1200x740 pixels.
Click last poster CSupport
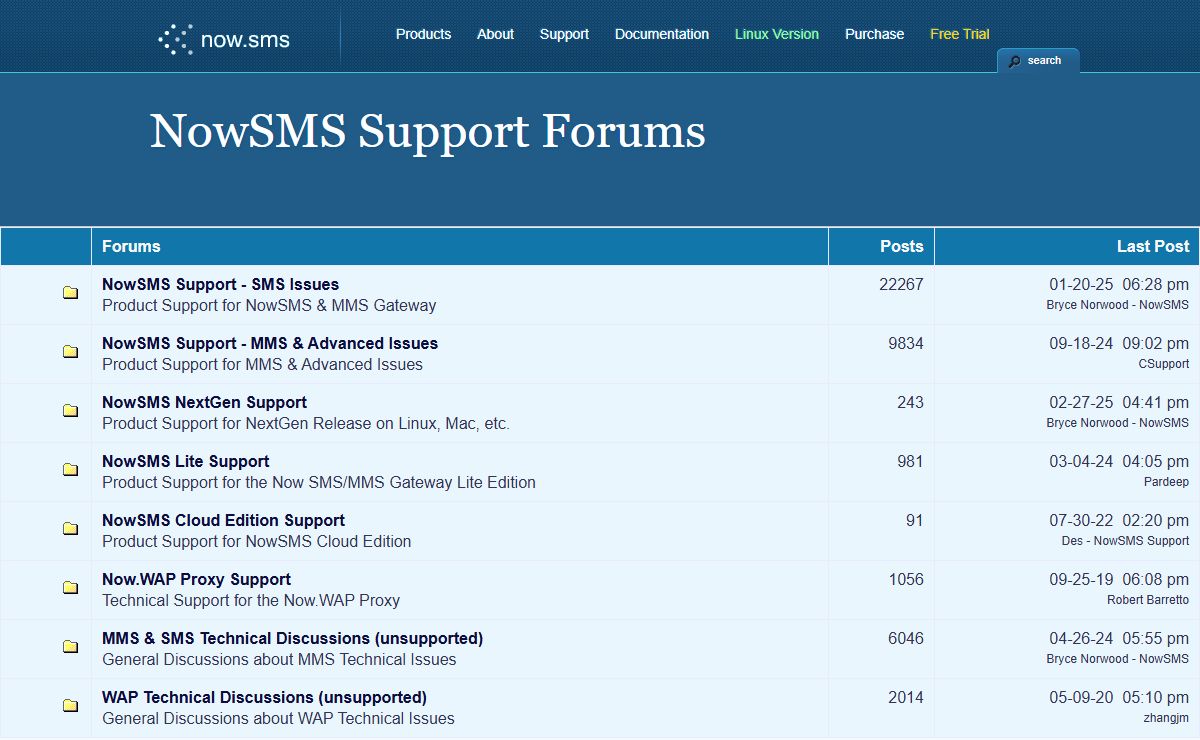(x=1164, y=364)
